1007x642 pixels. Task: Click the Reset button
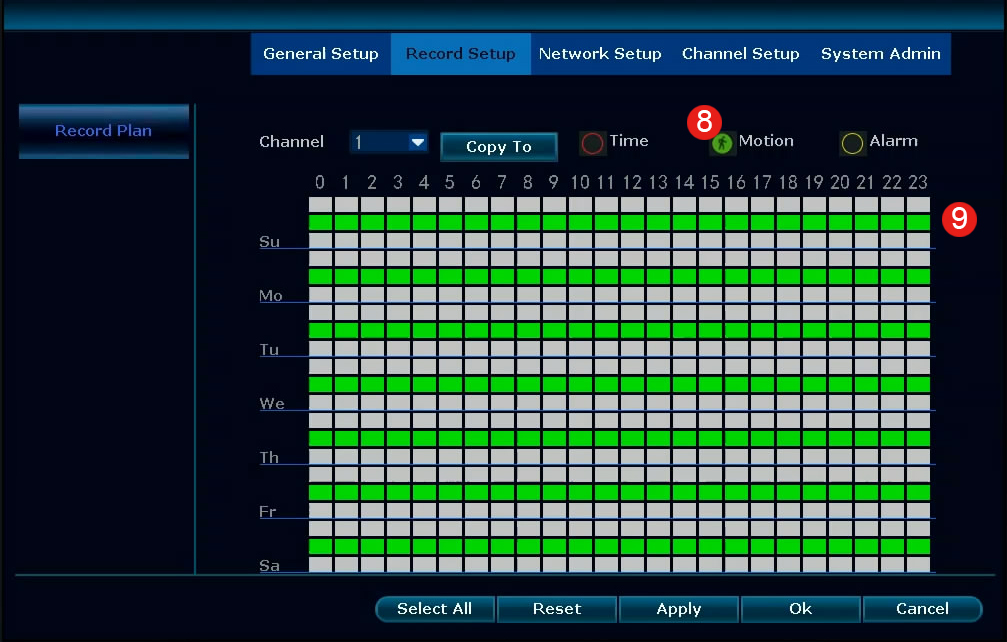pos(557,609)
